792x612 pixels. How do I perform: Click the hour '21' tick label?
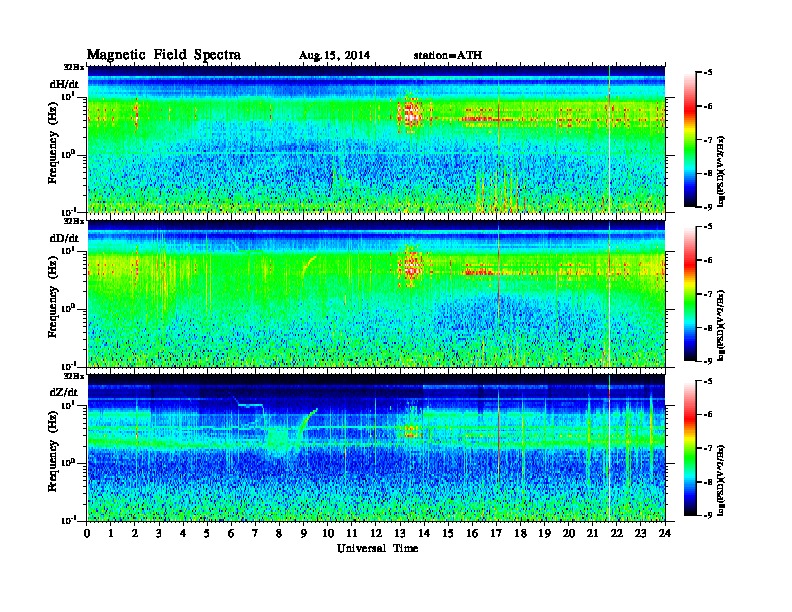(593, 533)
